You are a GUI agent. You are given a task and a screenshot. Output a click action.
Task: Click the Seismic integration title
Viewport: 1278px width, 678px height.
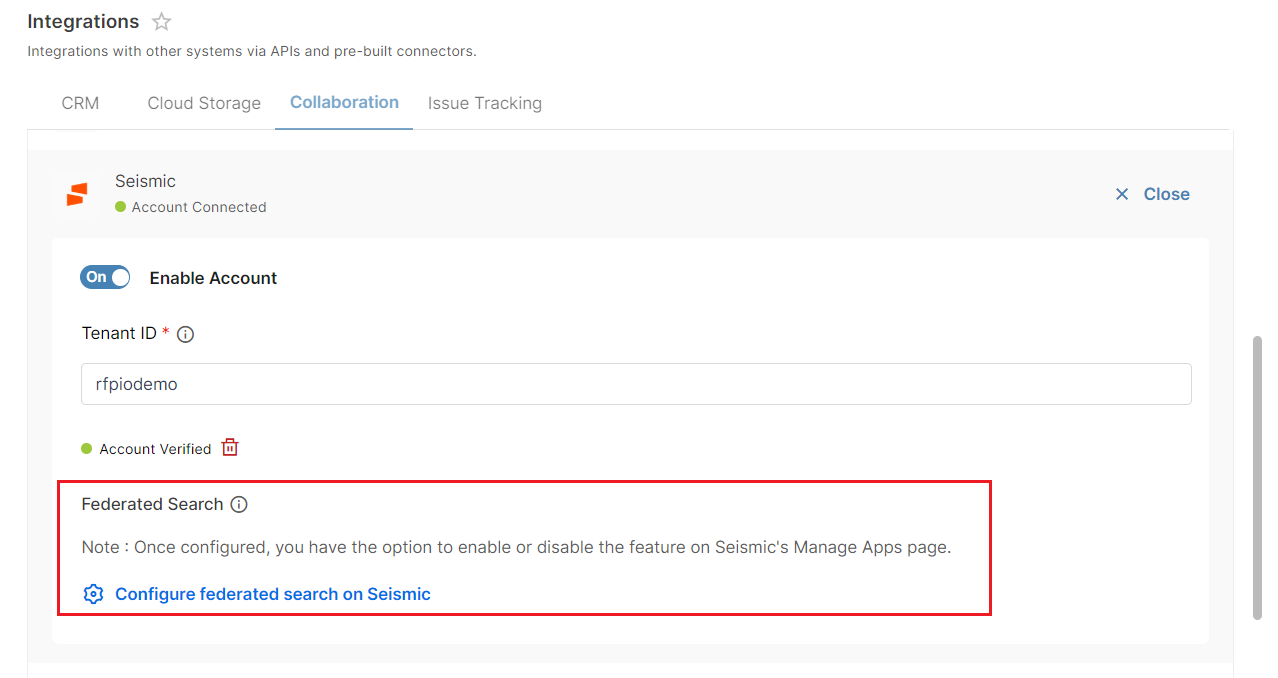(x=145, y=181)
